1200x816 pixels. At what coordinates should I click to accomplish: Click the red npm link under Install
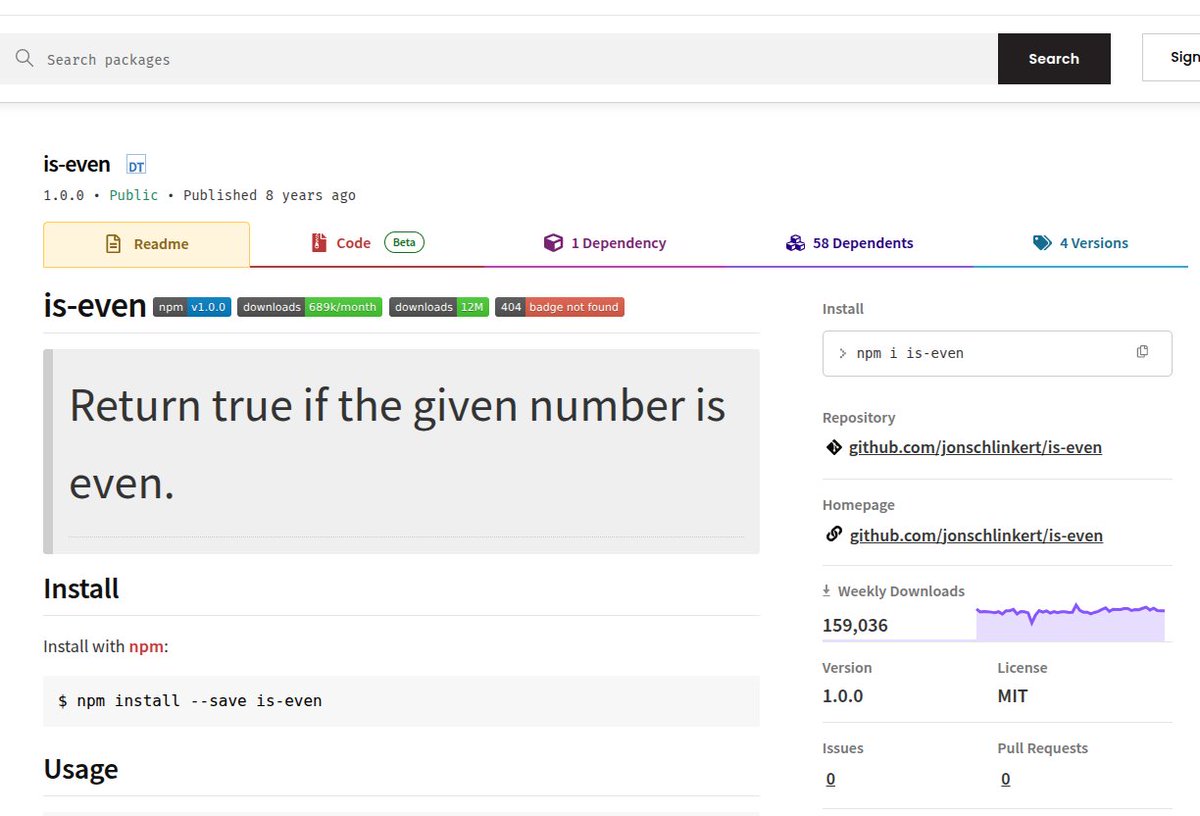(x=146, y=646)
